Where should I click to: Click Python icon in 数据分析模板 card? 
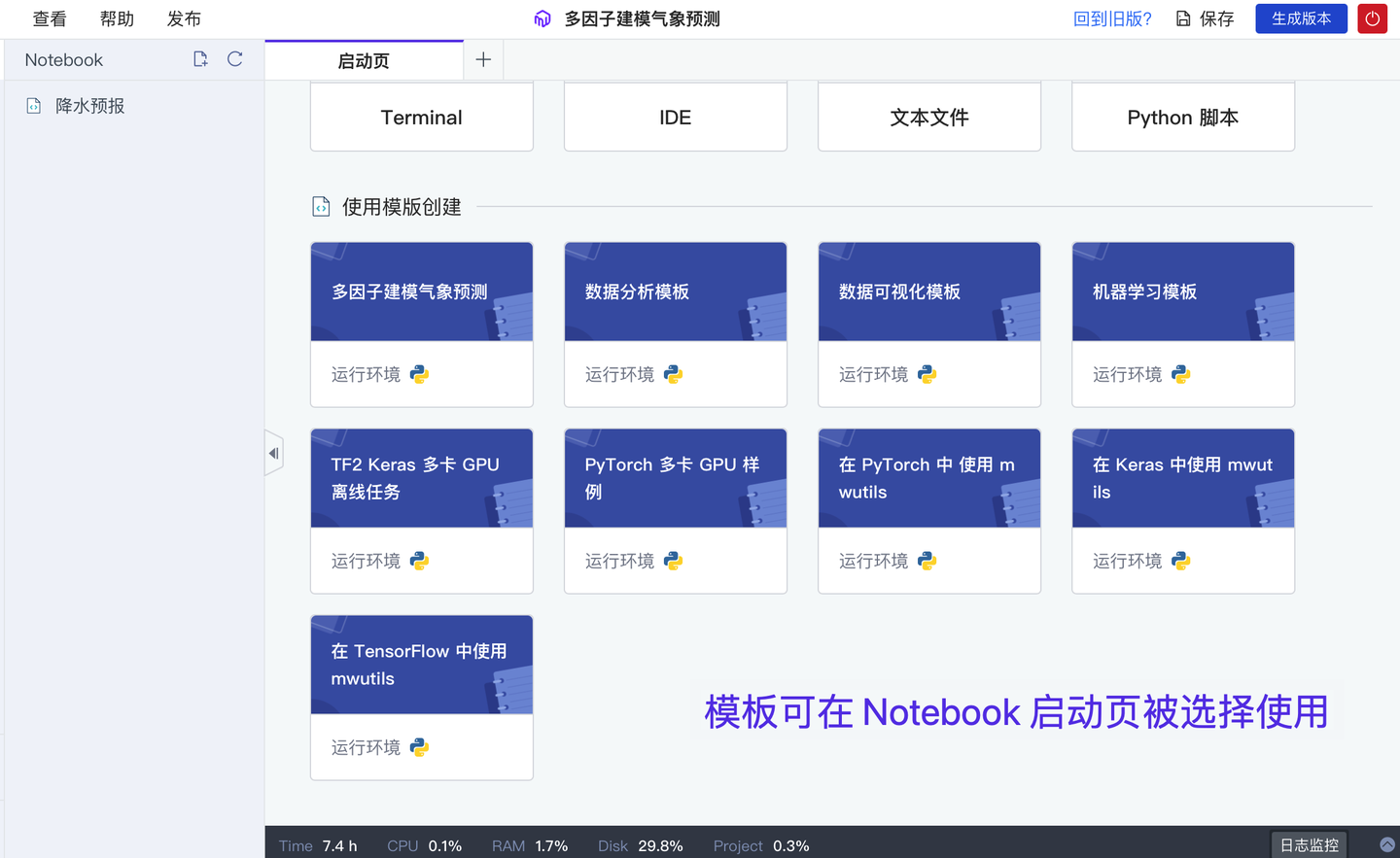[x=673, y=374]
